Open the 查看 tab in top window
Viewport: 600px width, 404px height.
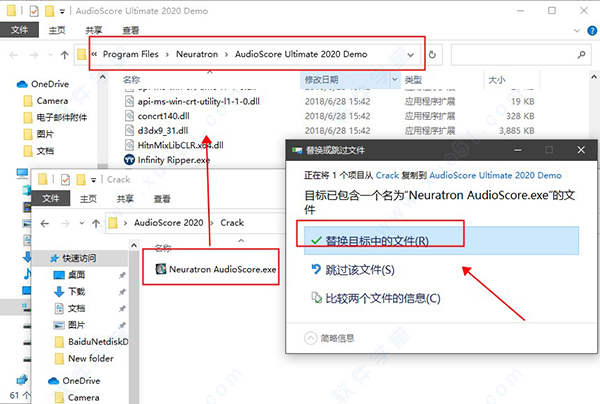pyautogui.click(x=130, y=30)
